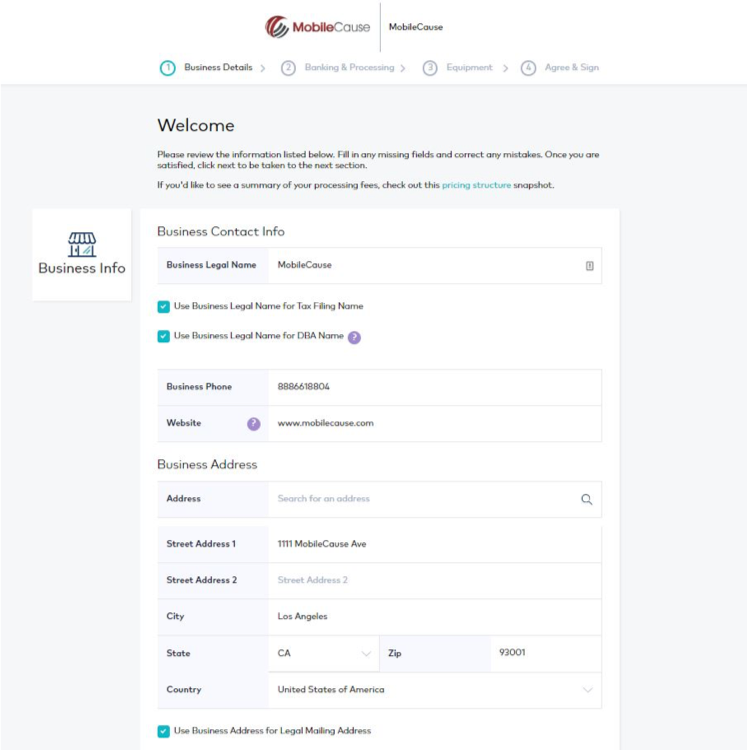Click the Business Contact Info heading
The height and width of the screenshot is (750, 747).
point(220,232)
